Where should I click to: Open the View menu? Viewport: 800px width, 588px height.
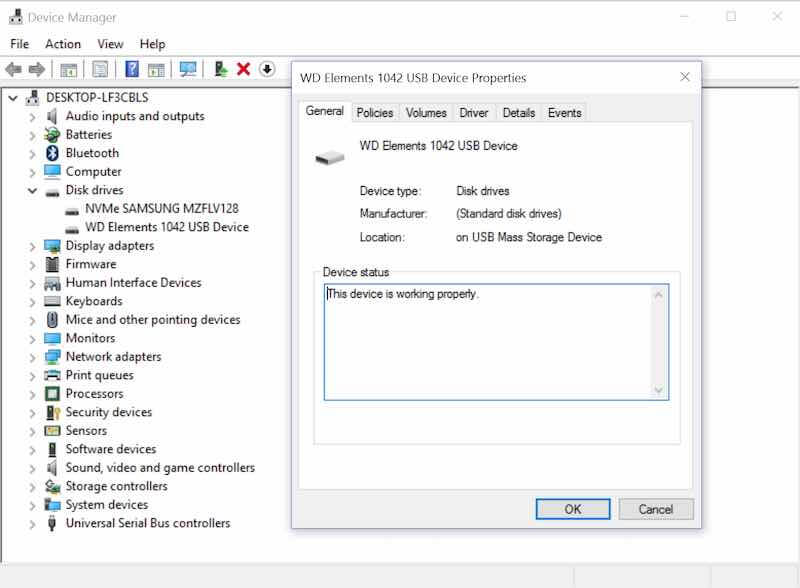click(x=110, y=44)
